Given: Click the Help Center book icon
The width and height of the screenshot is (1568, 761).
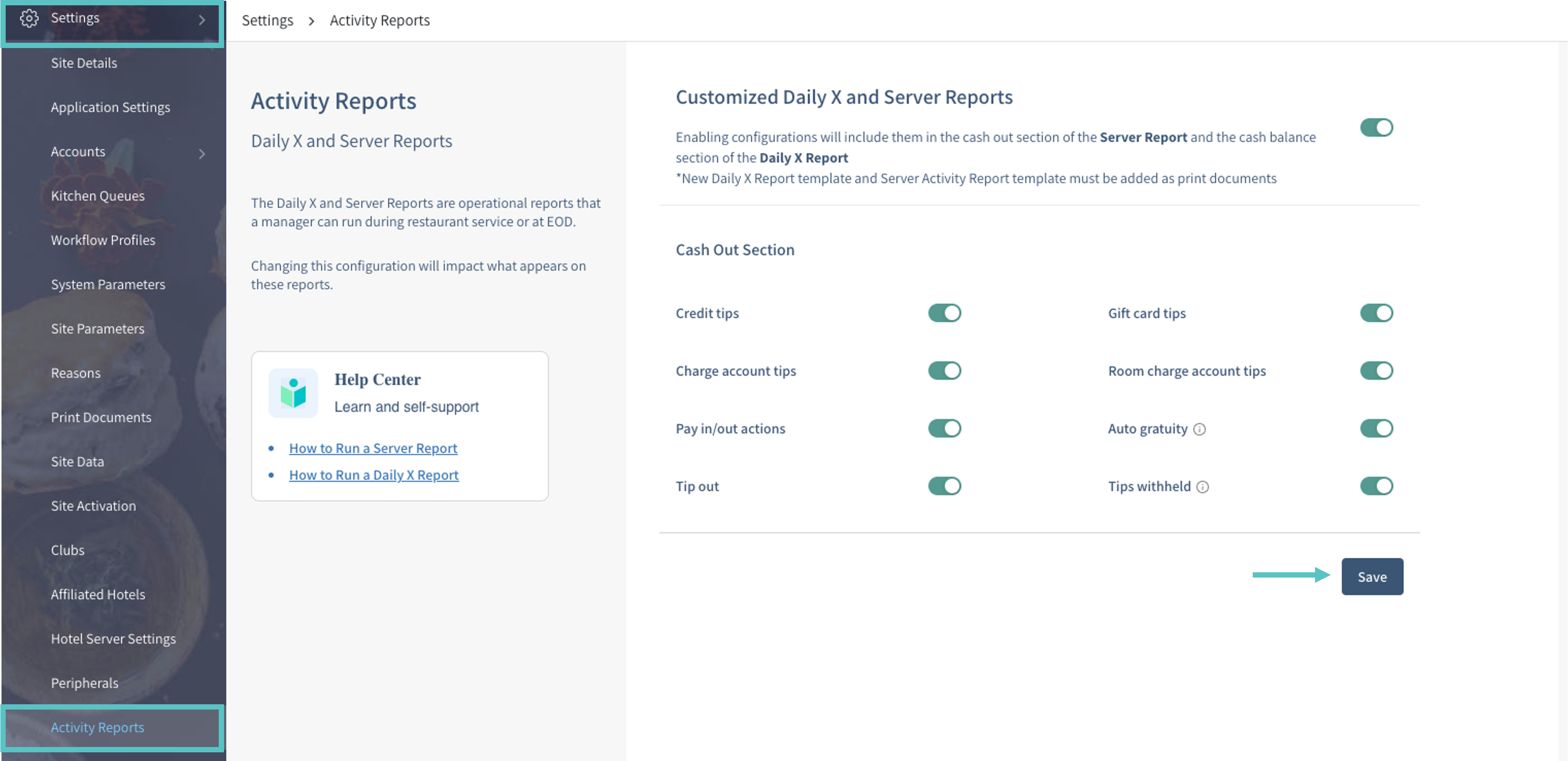Looking at the screenshot, I should tap(293, 393).
